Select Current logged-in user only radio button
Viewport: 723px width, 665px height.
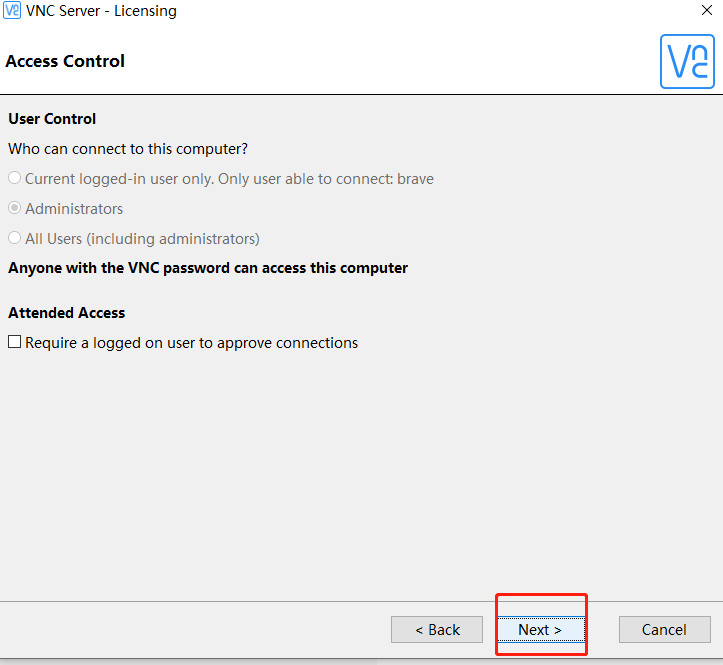15,179
